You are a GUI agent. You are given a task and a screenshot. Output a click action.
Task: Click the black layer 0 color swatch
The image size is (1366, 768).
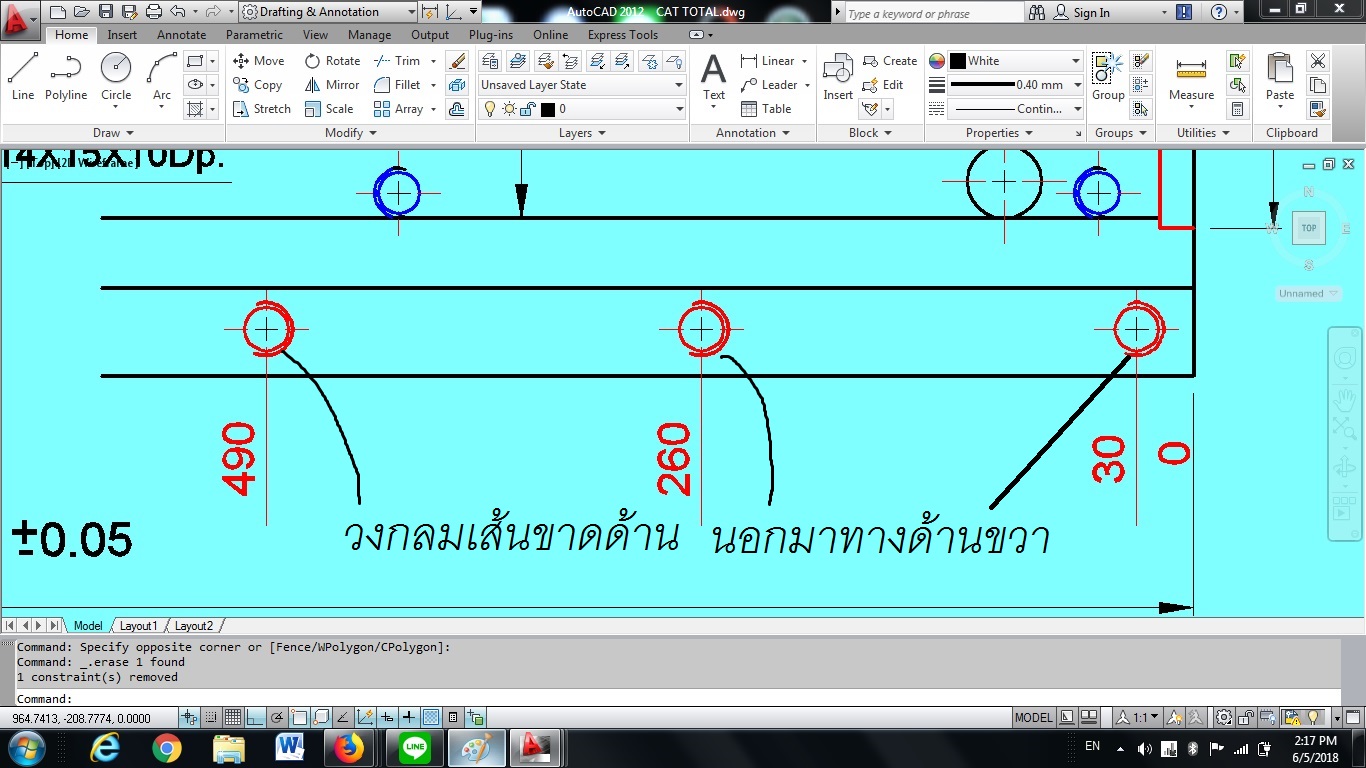[x=547, y=109]
